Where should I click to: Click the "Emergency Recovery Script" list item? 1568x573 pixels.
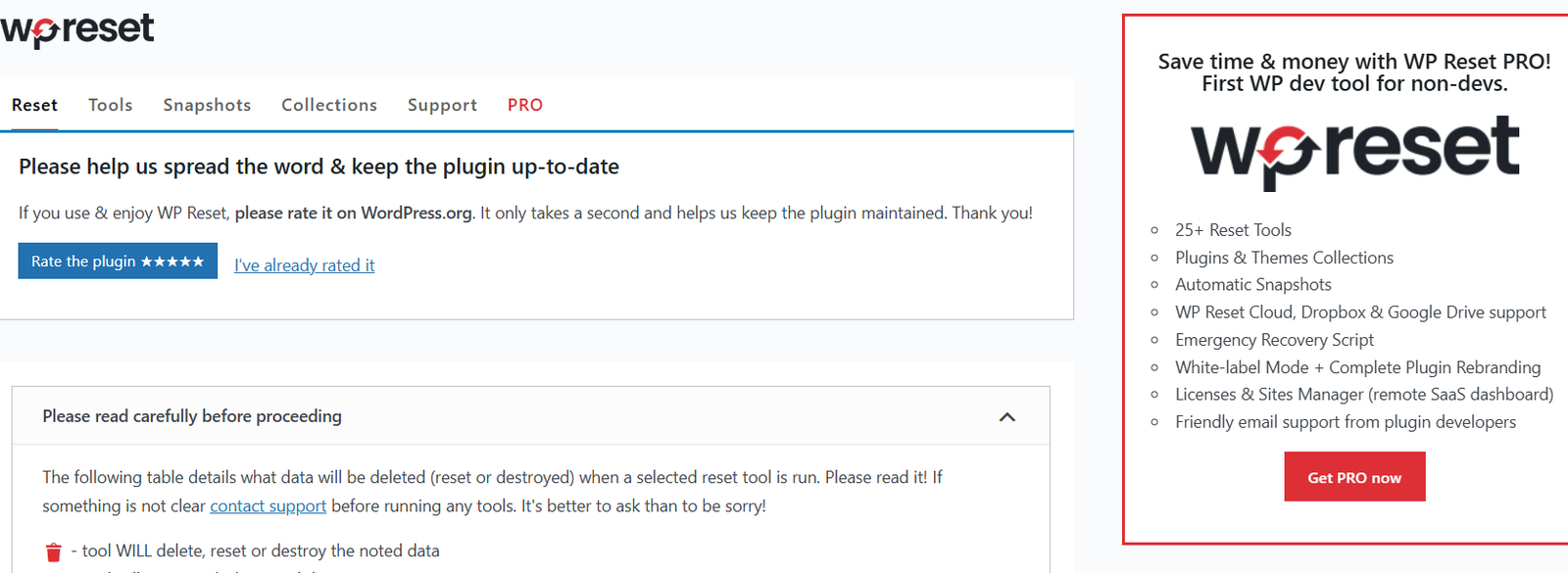tap(1274, 340)
